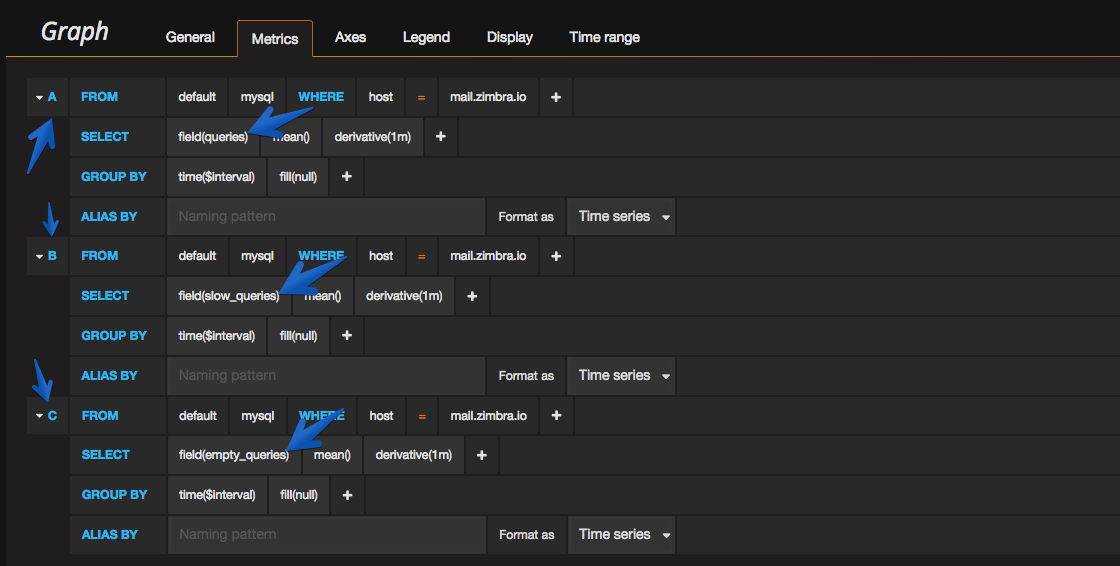Open the Legend tab
This screenshot has height=566, width=1120.
pyautogui.click(x=426, y=37)
